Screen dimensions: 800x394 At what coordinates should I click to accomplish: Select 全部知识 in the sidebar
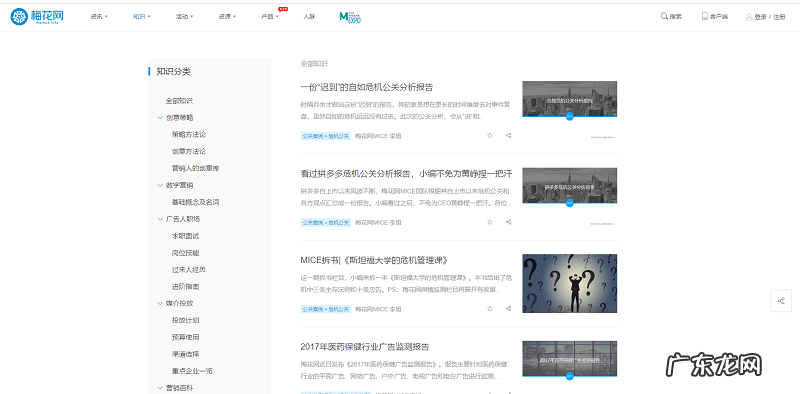pos(179,101)
